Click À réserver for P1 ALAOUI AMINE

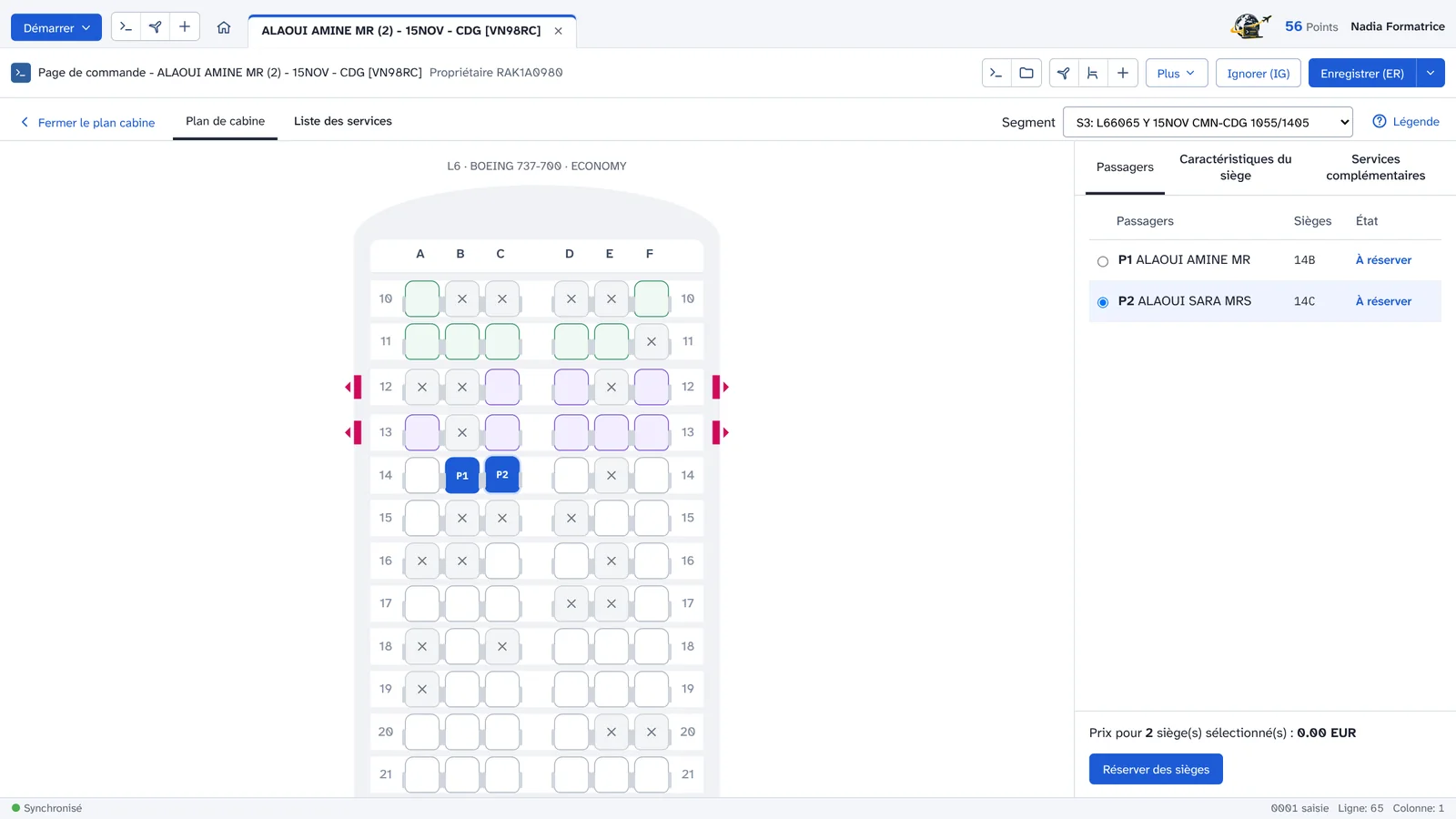point(1383,260)
